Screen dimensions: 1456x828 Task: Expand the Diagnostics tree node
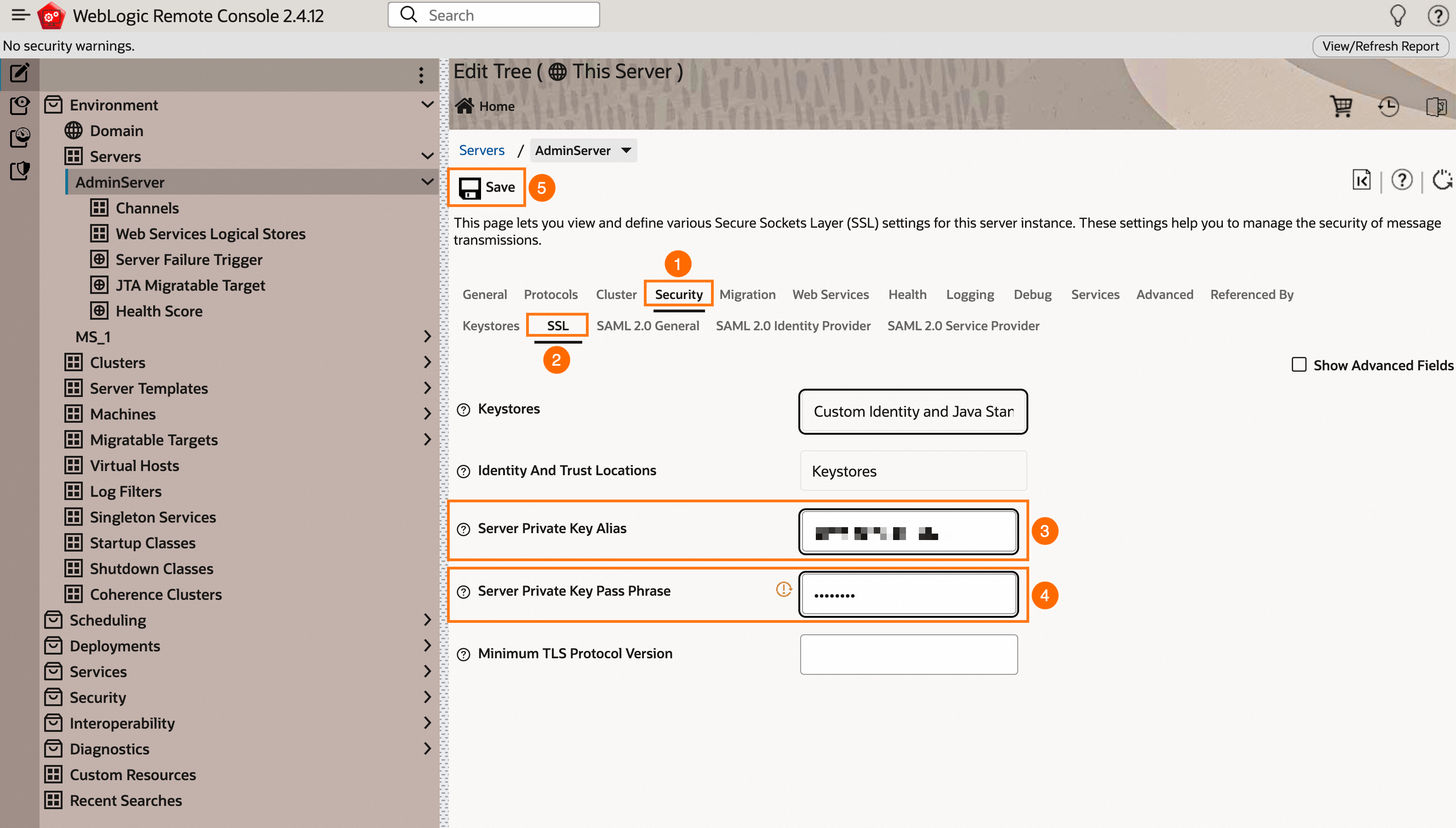[x=427, y=748]
